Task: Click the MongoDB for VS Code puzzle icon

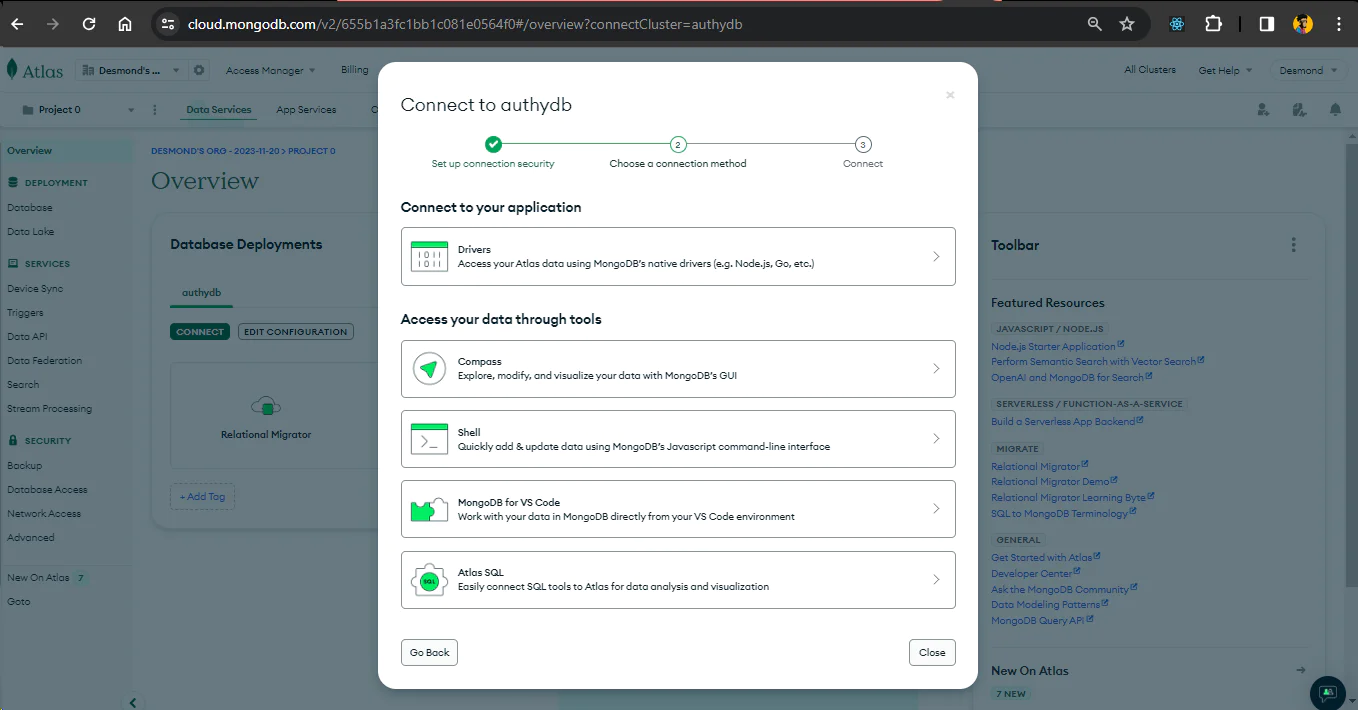Action: point(429,509)
